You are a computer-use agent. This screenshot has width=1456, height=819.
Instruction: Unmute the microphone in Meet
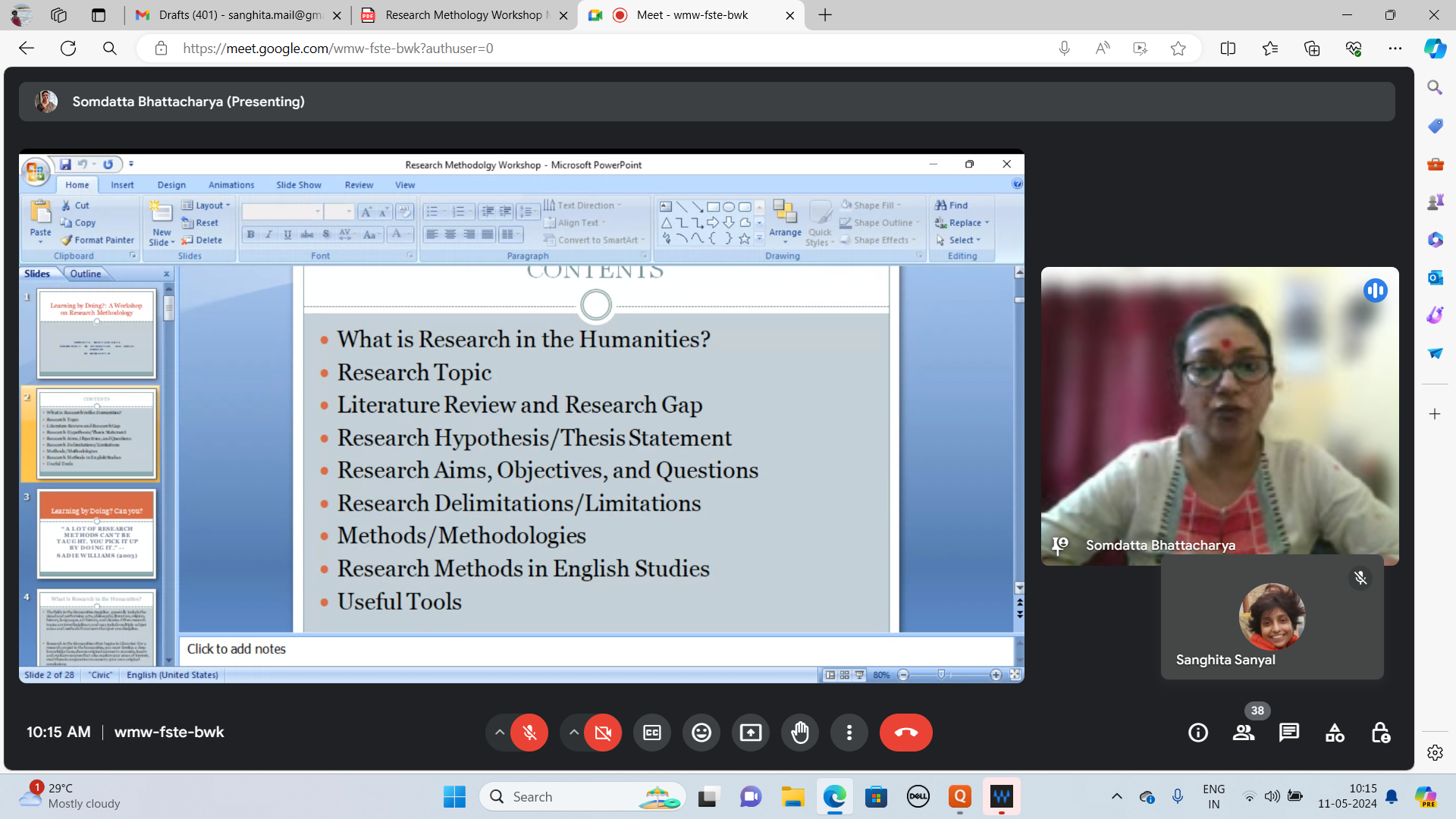coord(529,733)
